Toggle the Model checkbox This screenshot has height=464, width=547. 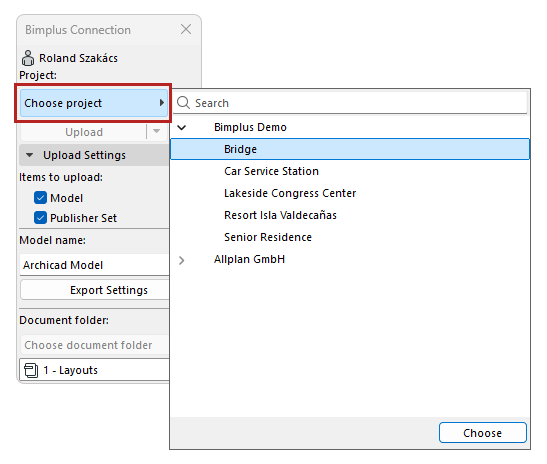(40, 197)
